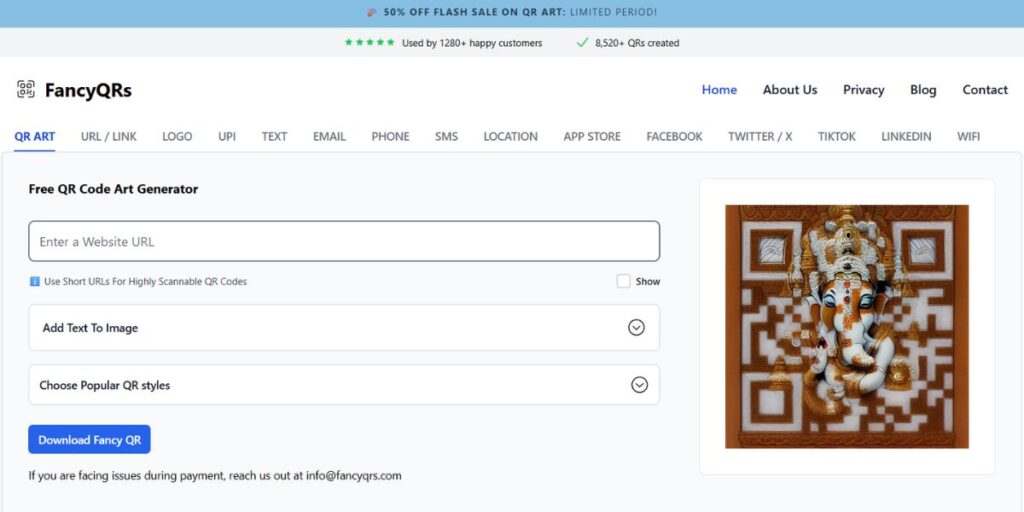Open the Contact page link

click(x=985, y=89)
